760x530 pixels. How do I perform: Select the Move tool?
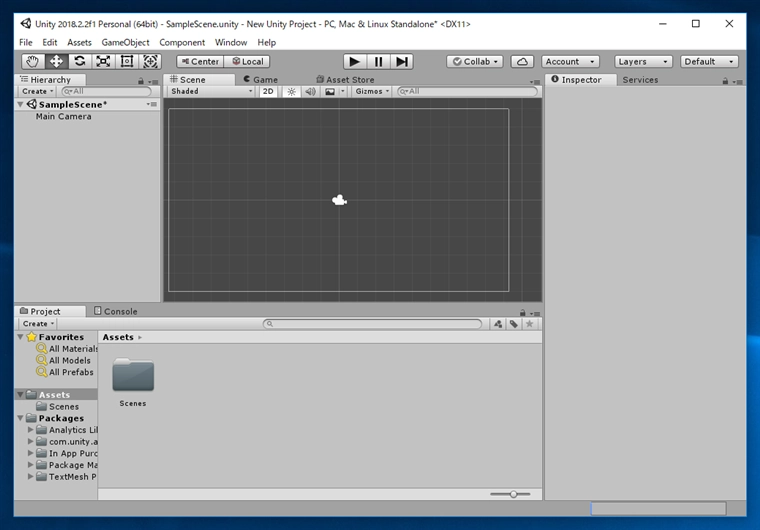56,62
